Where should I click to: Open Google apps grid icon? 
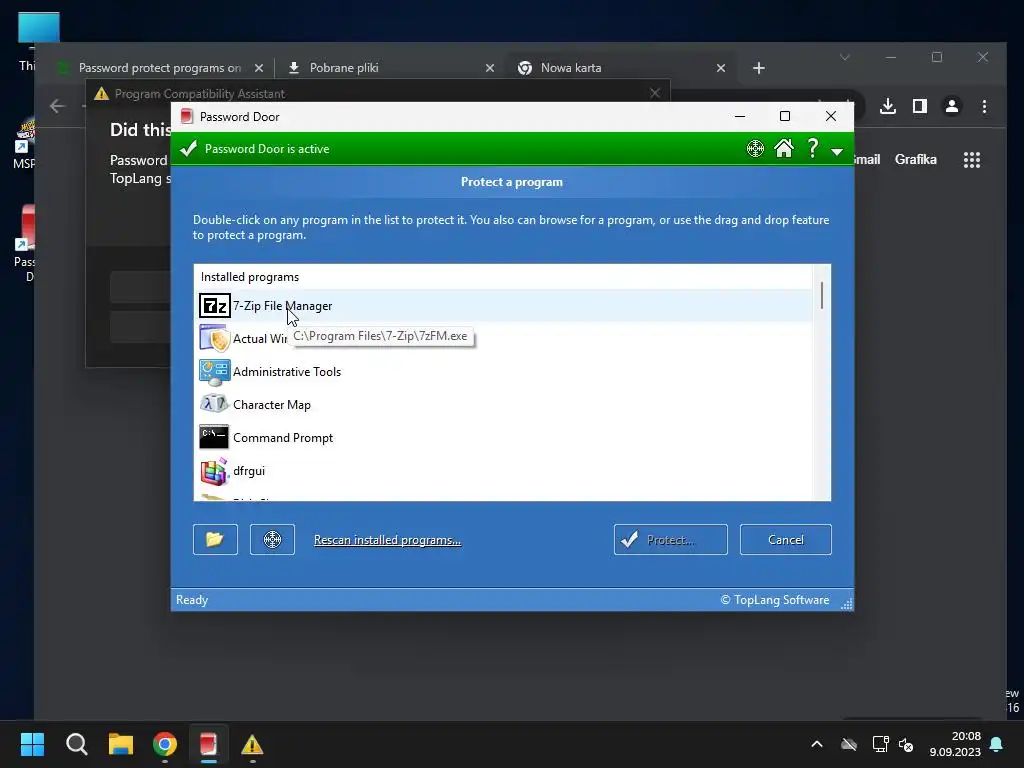972,160
